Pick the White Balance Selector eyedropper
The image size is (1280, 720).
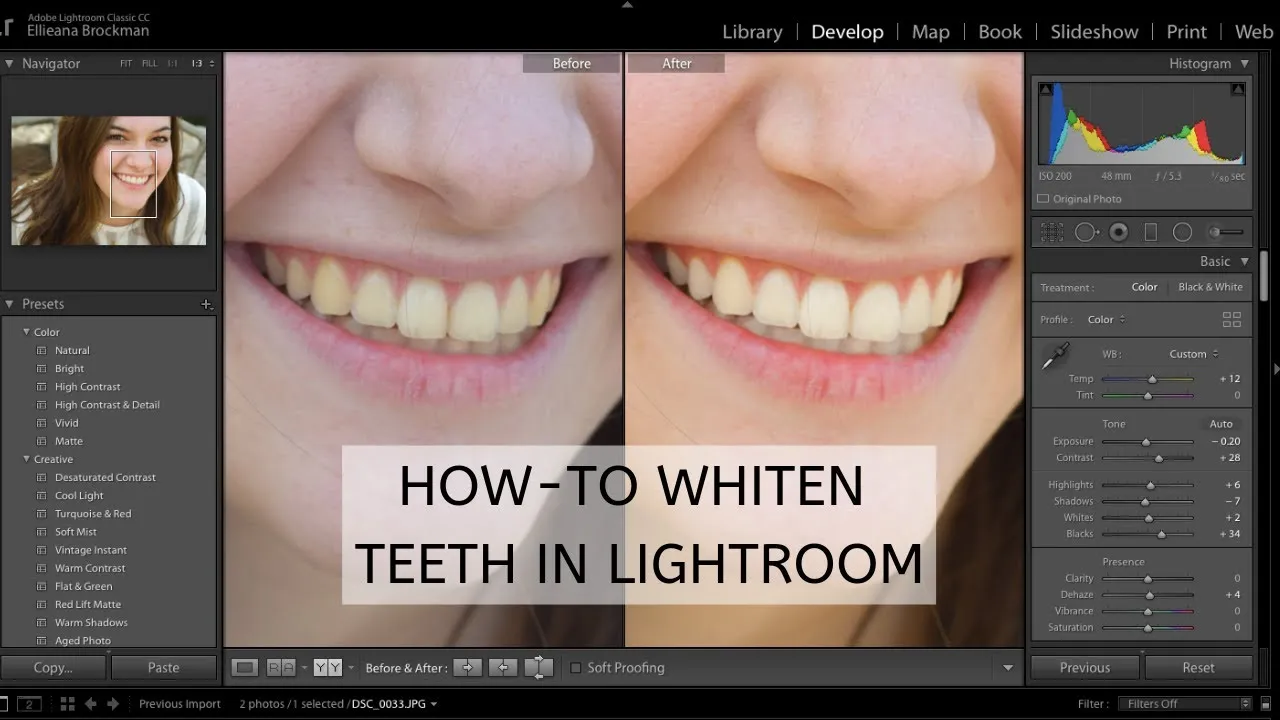tap(1056, 356)
